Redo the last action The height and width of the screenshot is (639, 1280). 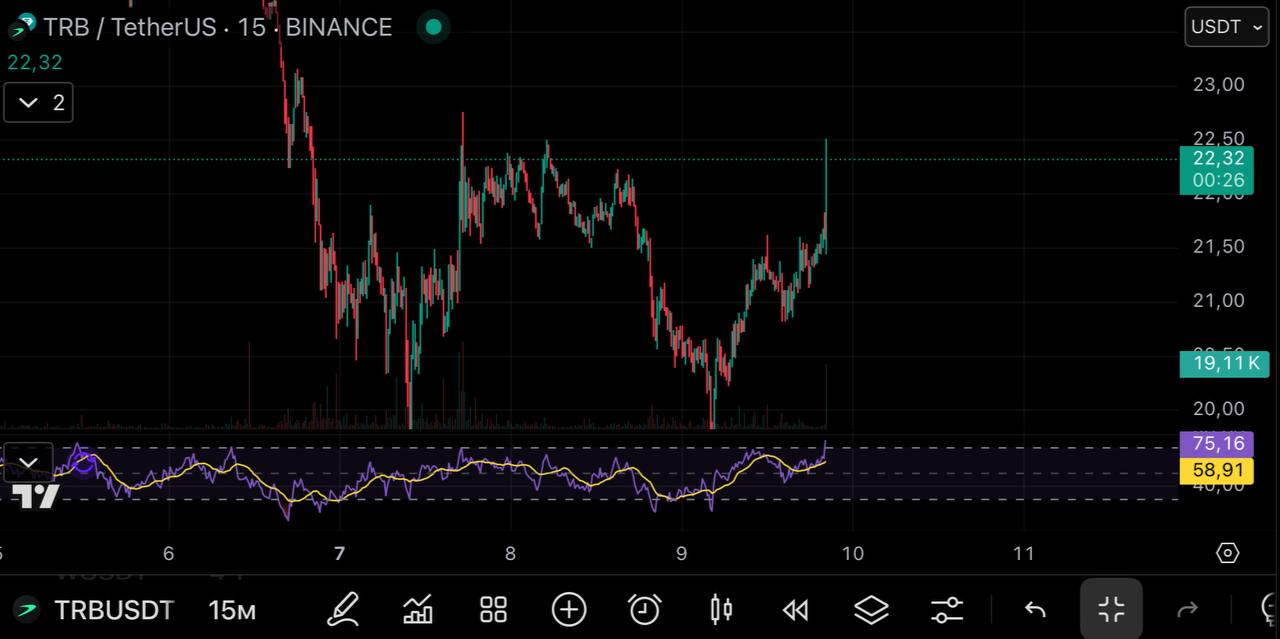(x=1187, y=609)
